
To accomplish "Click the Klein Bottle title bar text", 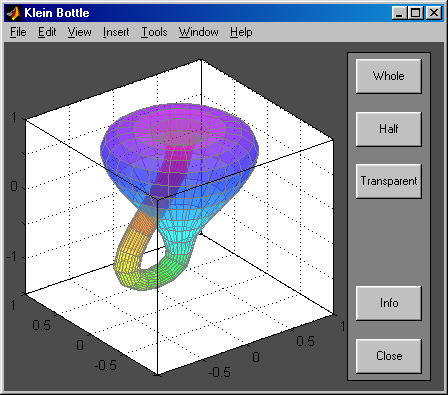I will coord(57,13).
